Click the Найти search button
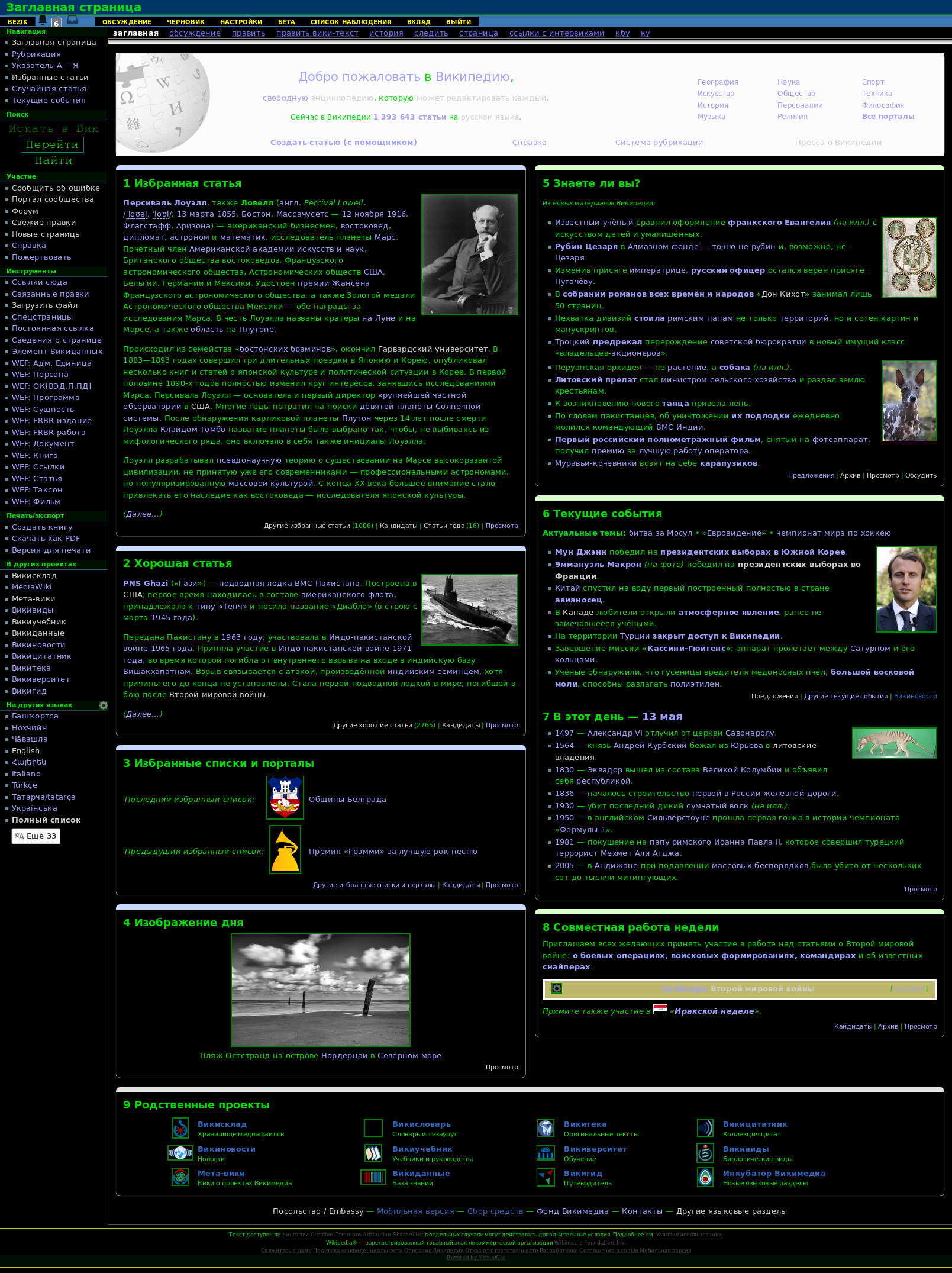 tap(54, 160)
